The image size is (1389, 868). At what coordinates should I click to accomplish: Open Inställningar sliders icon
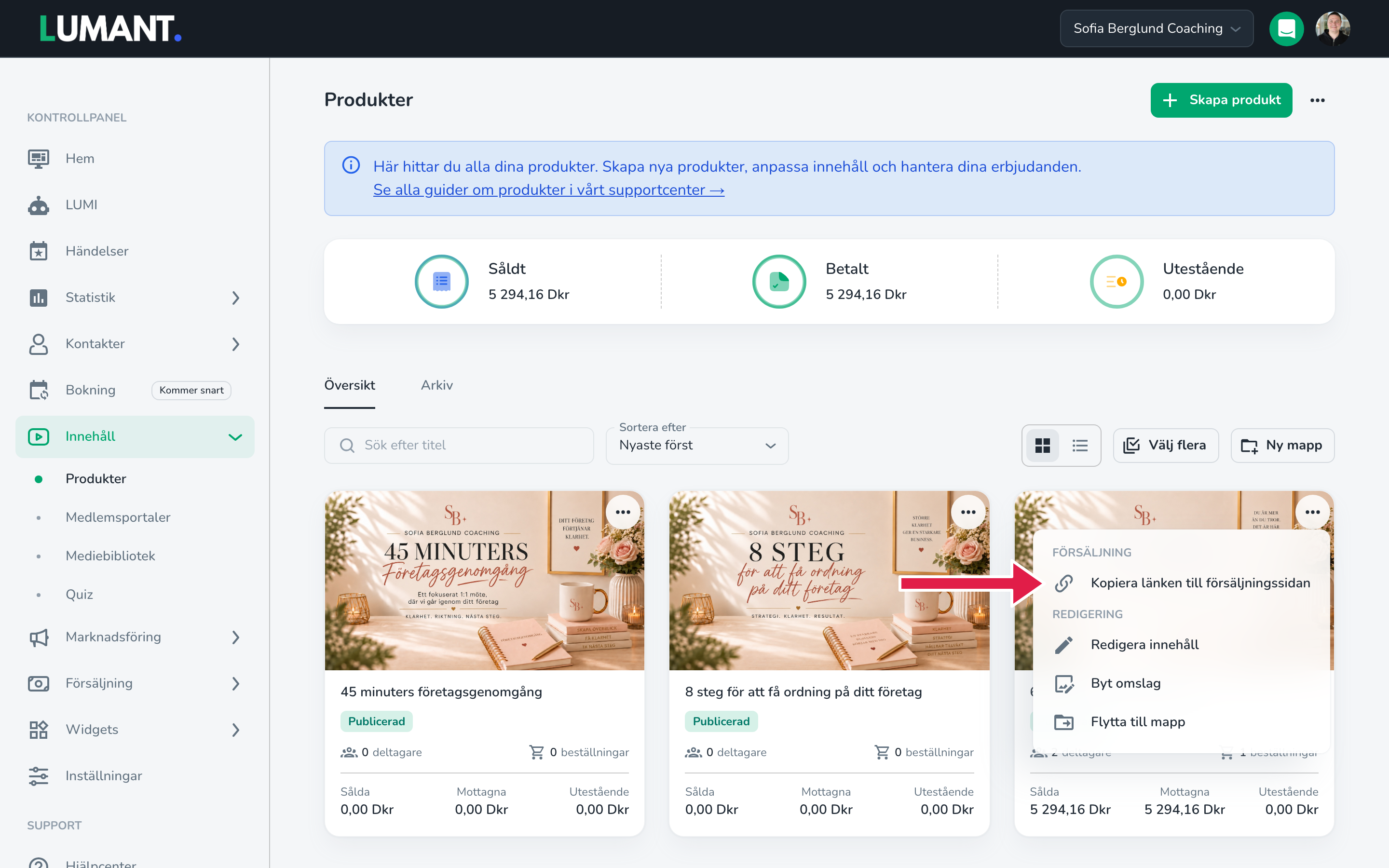(x=39, y=776)
